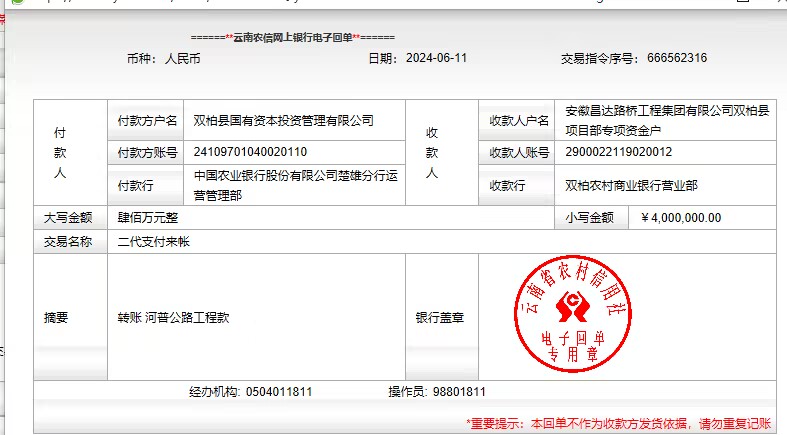Select handling institution number 0504011811
The height and width of the screenshot is (435, 787).
[x=278, y=391]
